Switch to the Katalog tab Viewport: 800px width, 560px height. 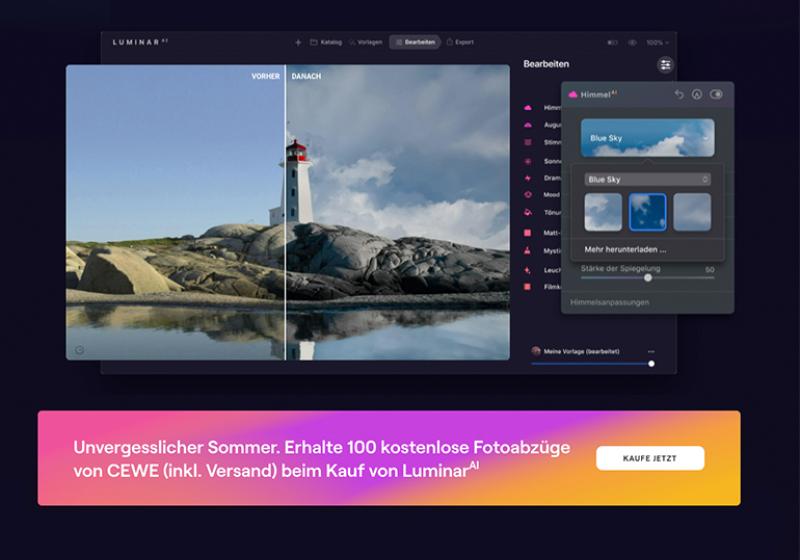click(x=326, y=42)
